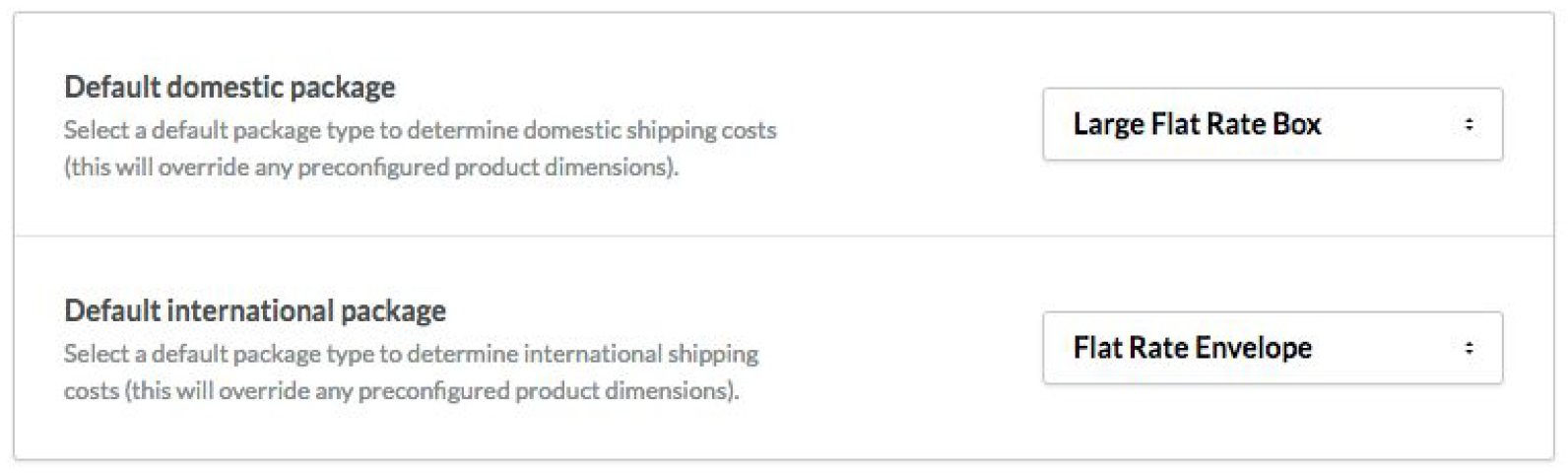The height and width of the screenshot is (473, 1568).
Task: Click the divider line between the two package settings
Action: click(x=783, y=236)
